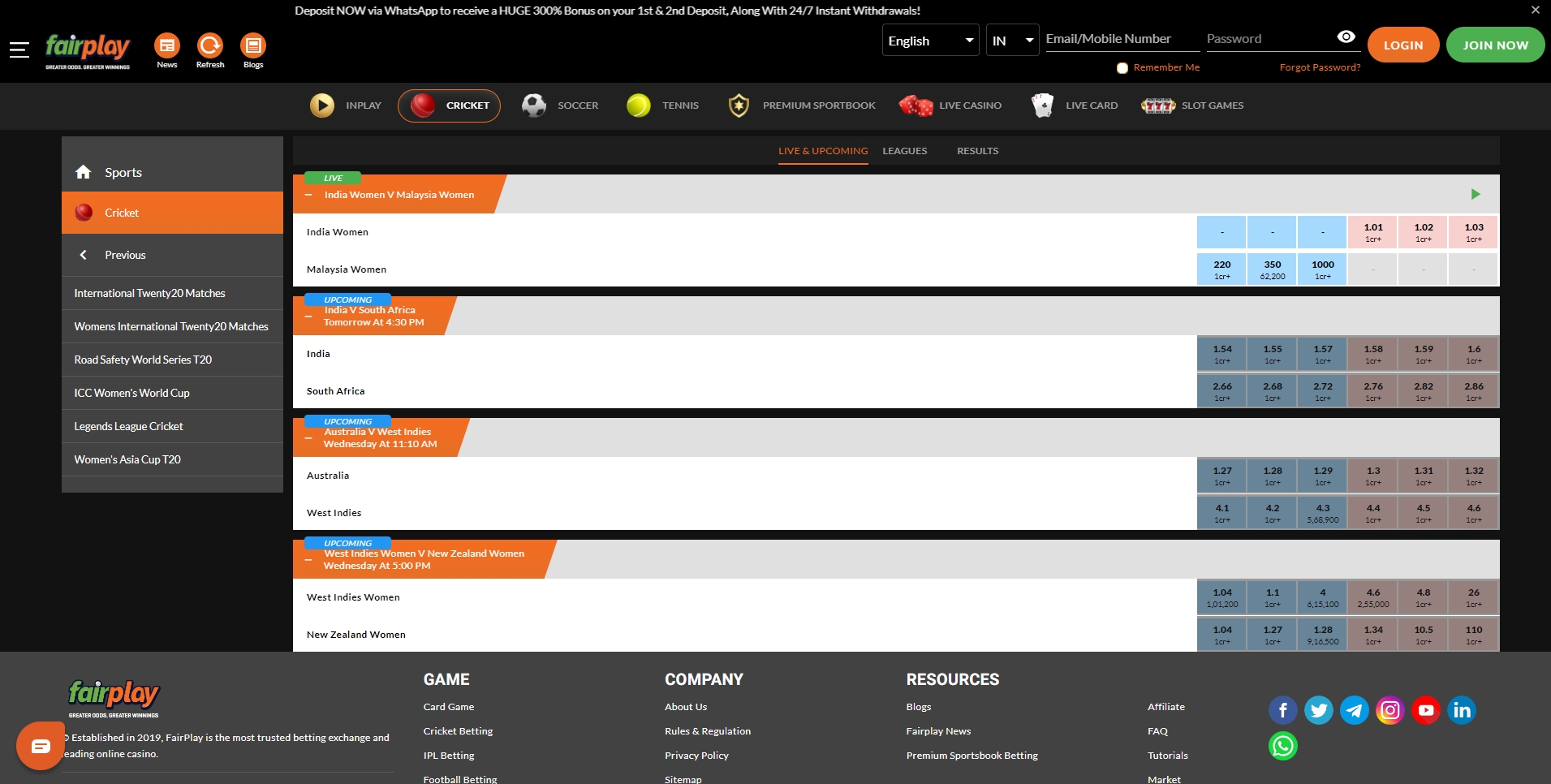Viewport: 1551px width, 784px height.
Task: Switch to Live & Upcoming tab
Action: 823,151
